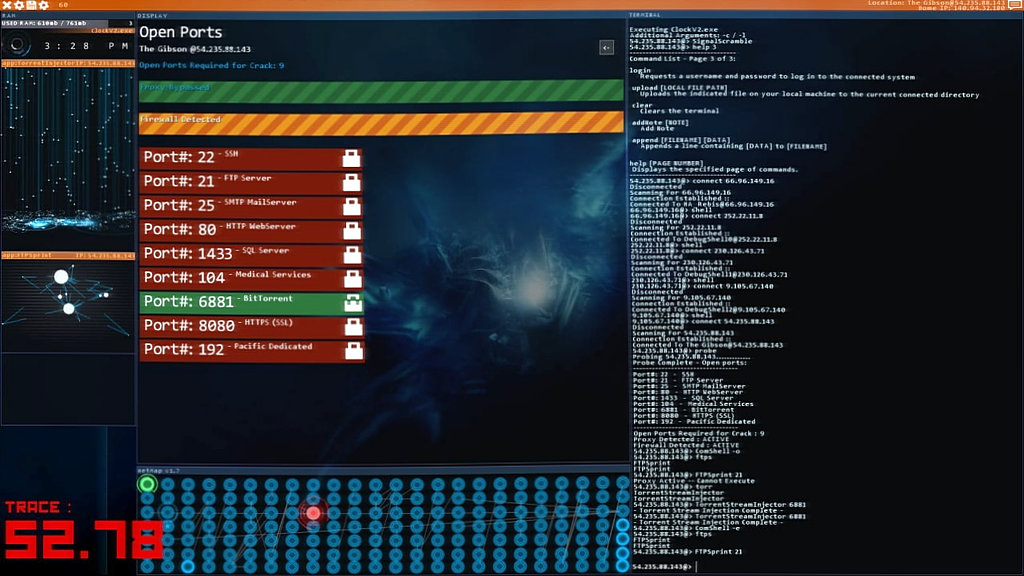Click the RAM panel title label
The height and width of the screenshot is (576, 1024).
pos(8,15)
